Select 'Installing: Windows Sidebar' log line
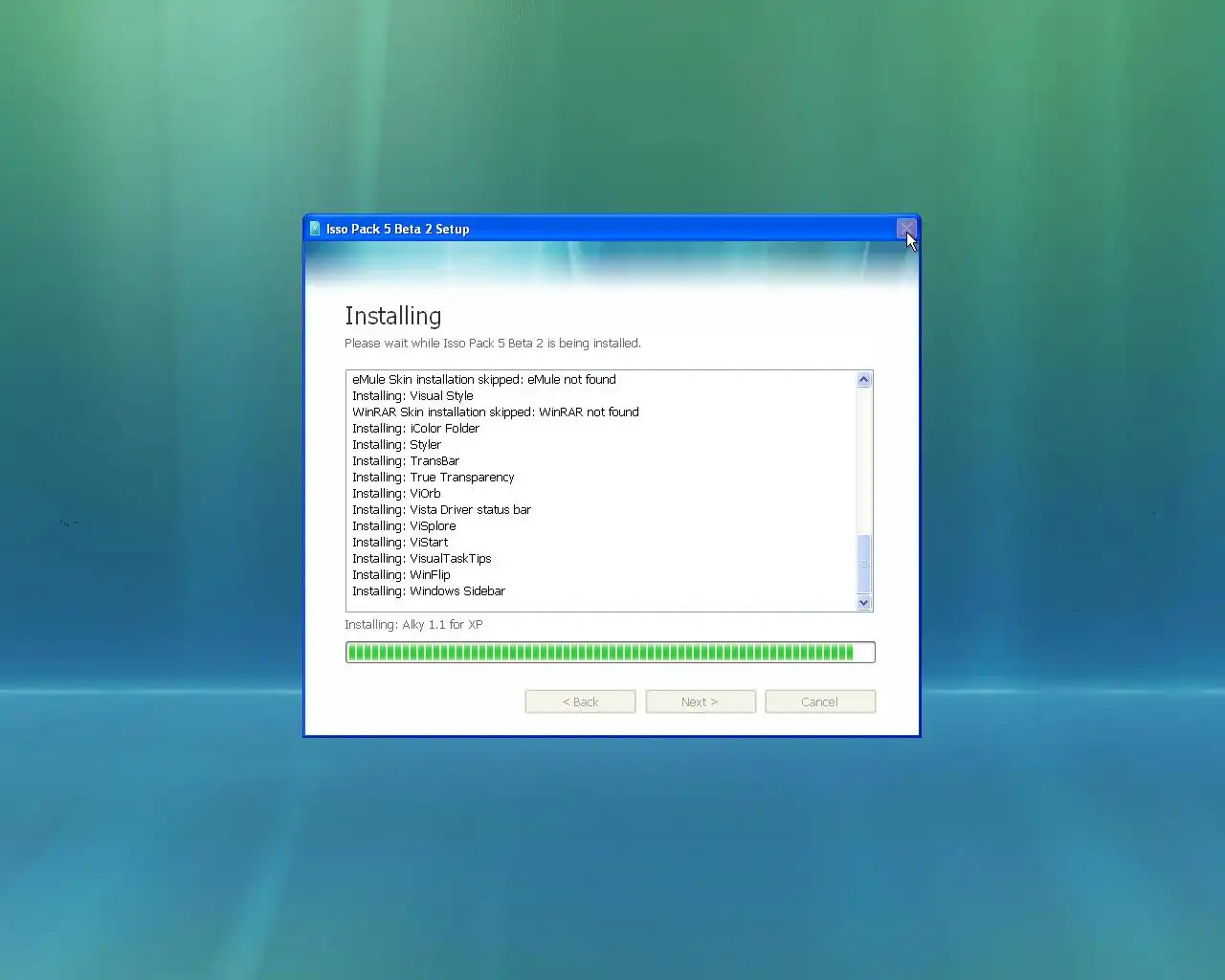The image size is (1225, 980). pyautogui.click(x=429, y=591)
